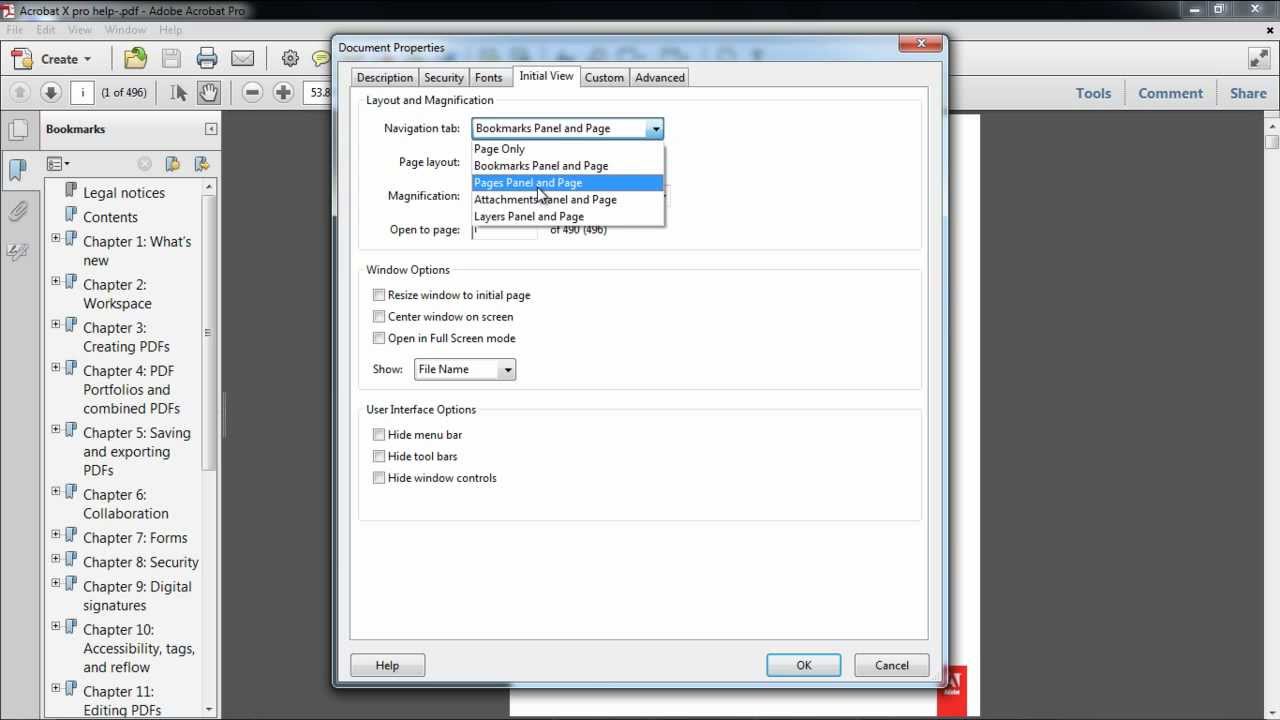Viewport: 1280px width, 720px height.
Task: Choose Layers Panel and Page option
Action: 567,216
